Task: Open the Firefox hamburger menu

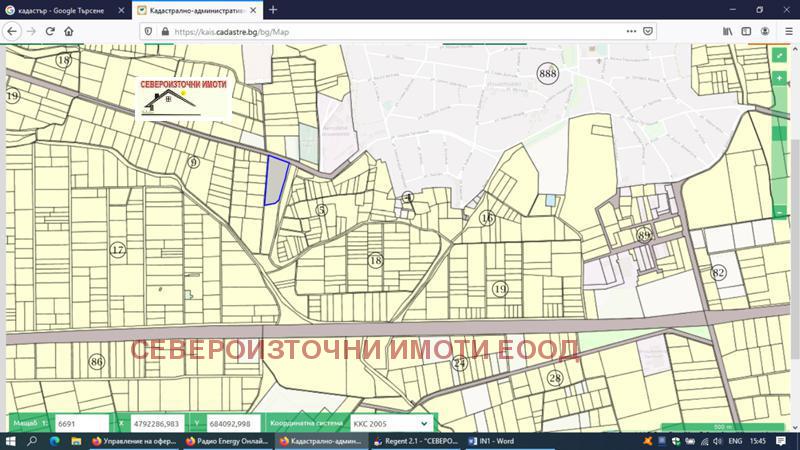Action: [788, 31]
